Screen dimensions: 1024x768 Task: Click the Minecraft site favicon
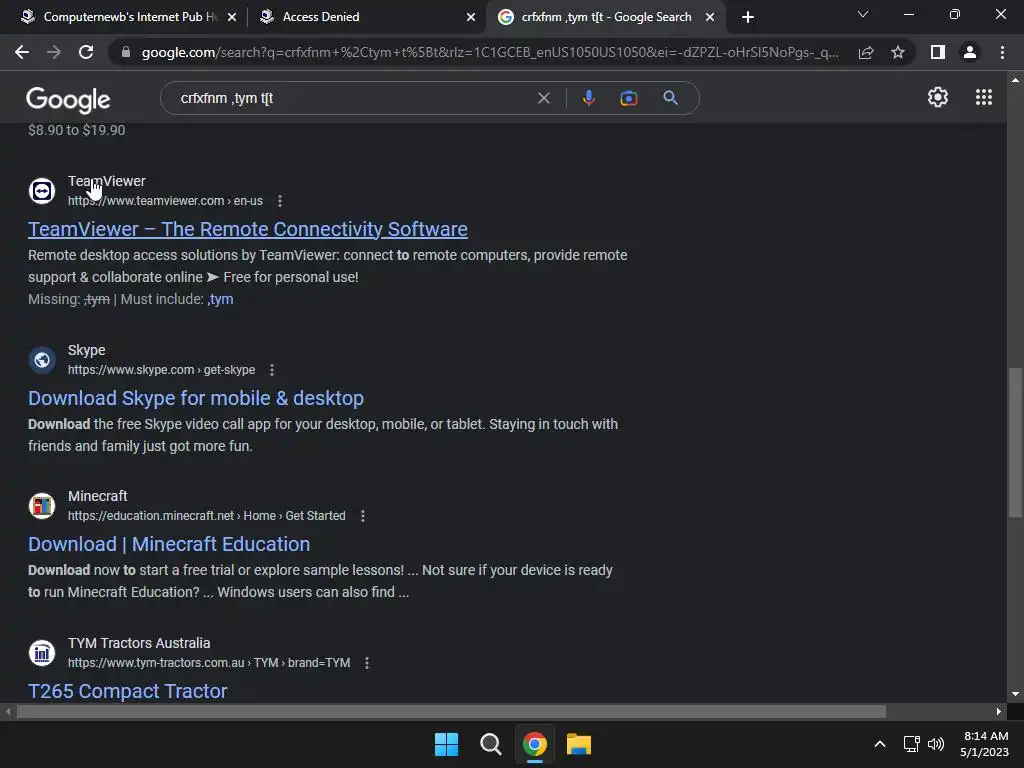(42, 506)
